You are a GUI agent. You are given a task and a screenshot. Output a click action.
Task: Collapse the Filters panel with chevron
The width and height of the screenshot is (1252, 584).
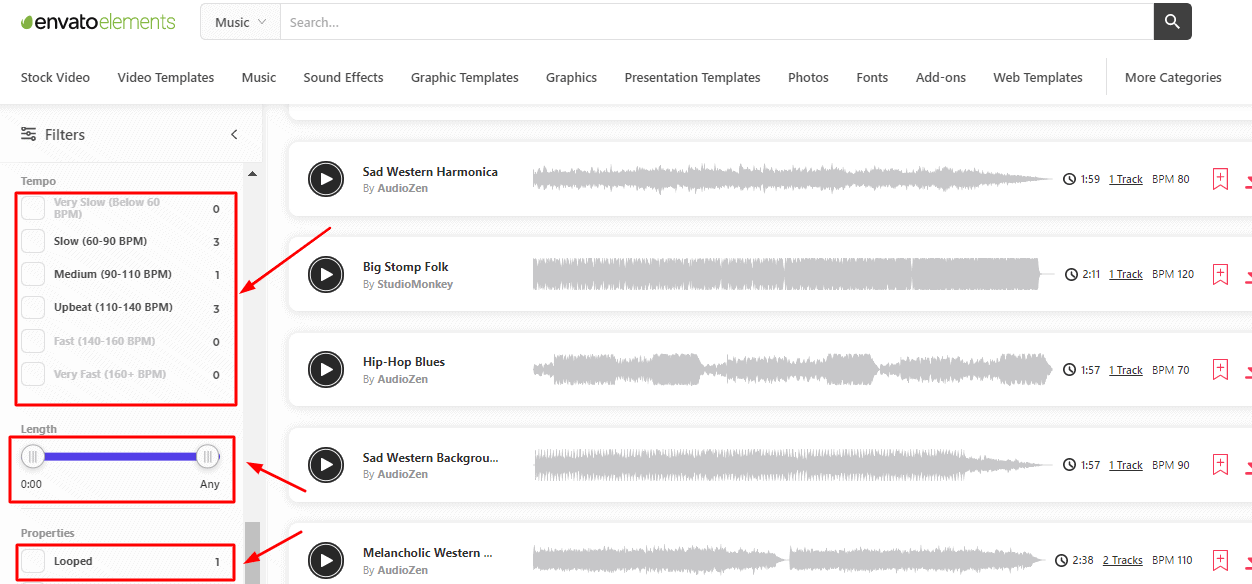pyautogui.click(x=234, y=134)
